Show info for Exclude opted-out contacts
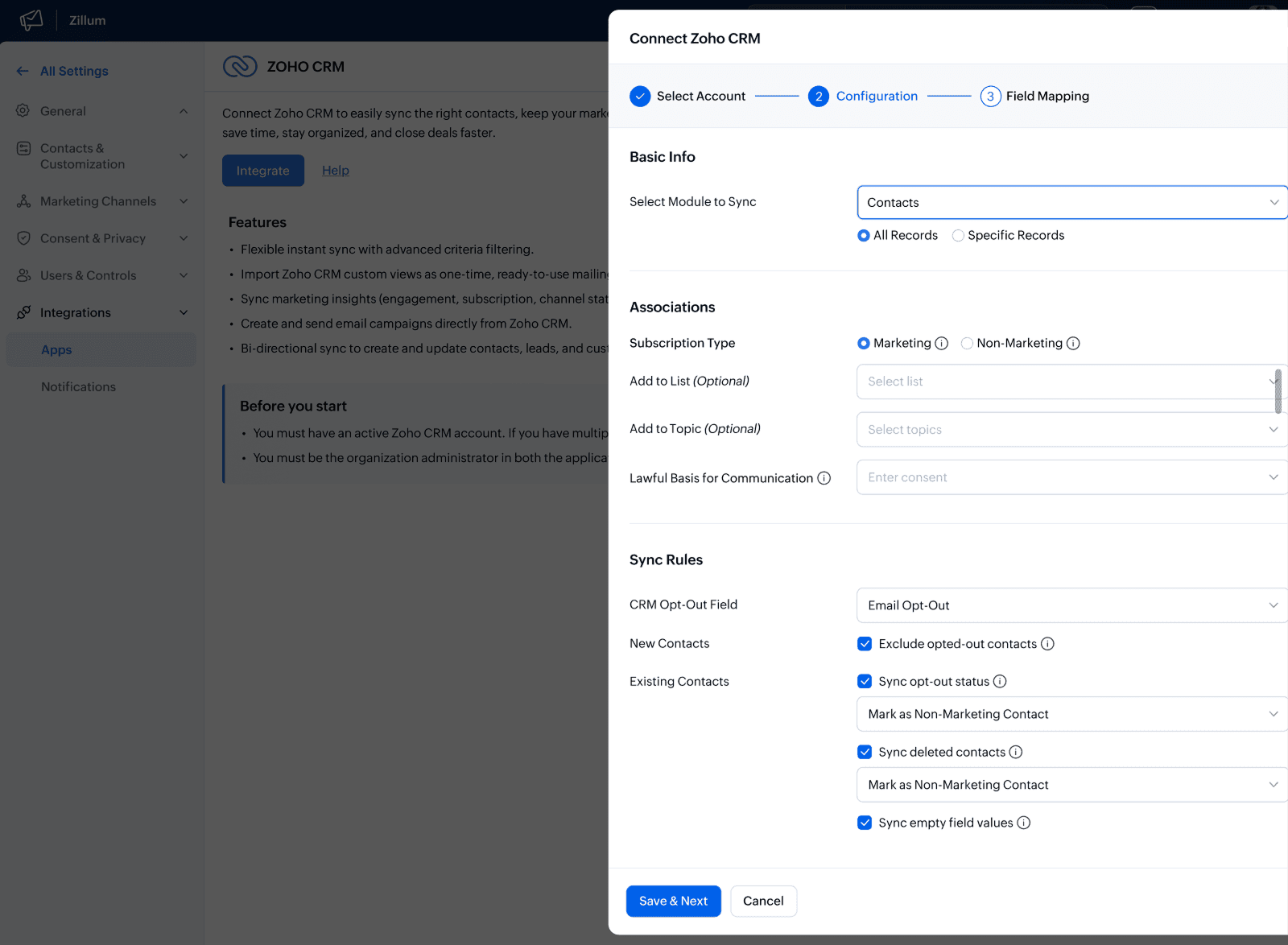1288x945 pixels. tap(1047, 644)
